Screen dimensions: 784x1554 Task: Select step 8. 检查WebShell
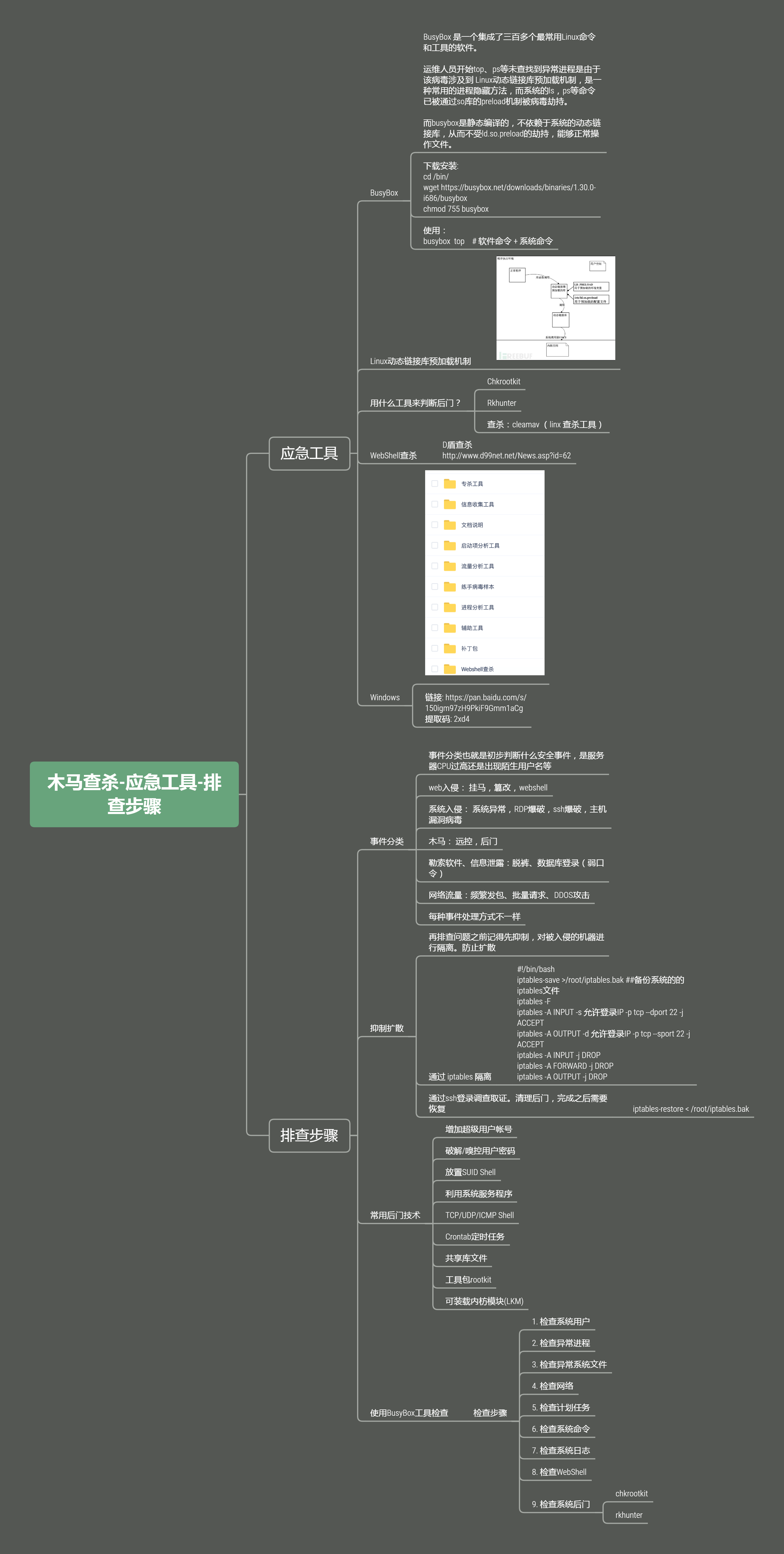(559, 1472)
